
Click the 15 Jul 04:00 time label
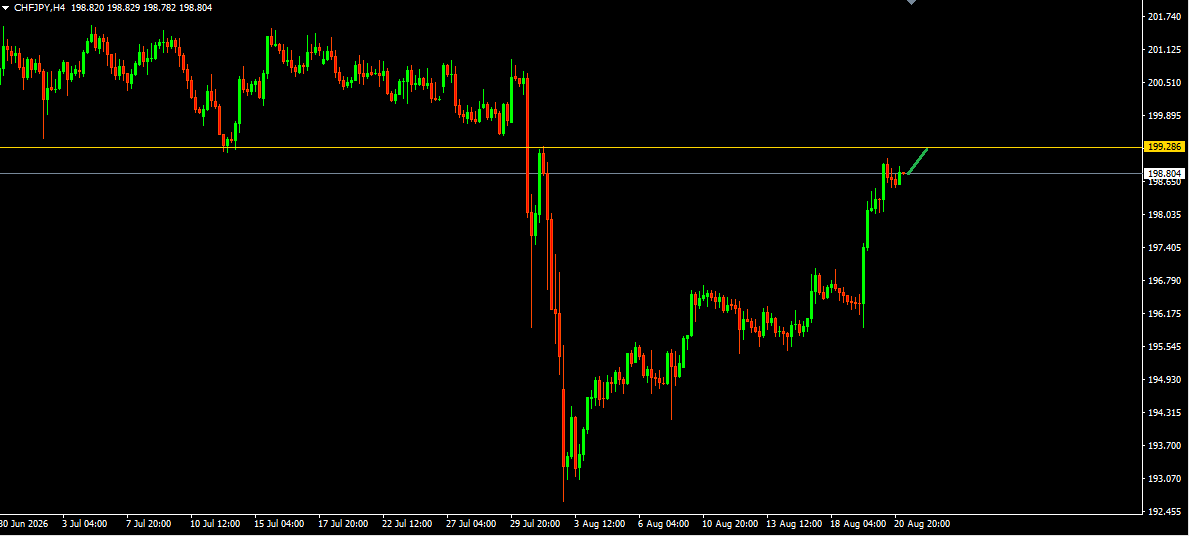click(x=279, y=524)
